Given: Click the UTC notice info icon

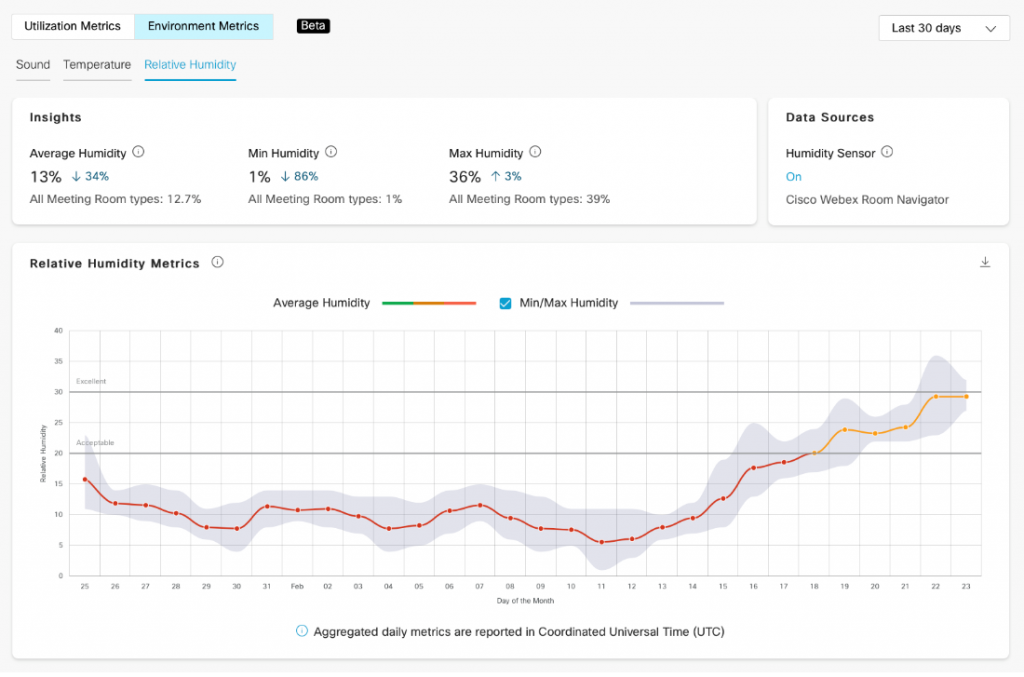Looking at the screenshot, I should (x=302, y=631).
